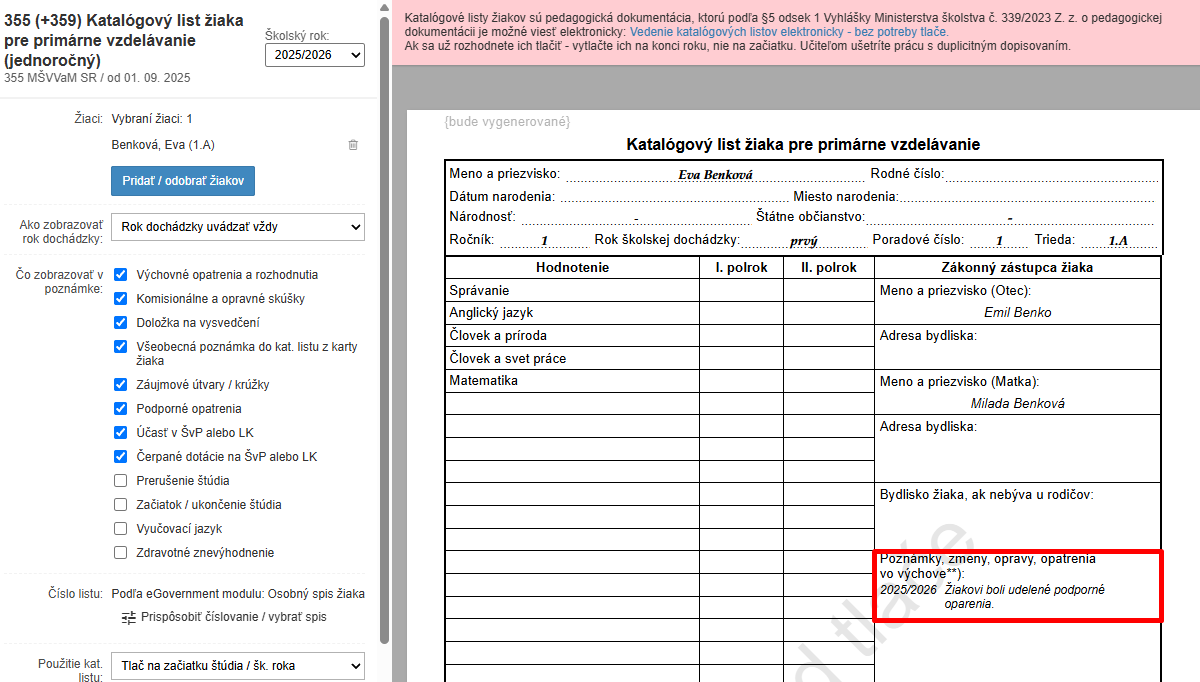Toggle Čerpané dotácie na ŠvP alebo LK
Screen dimensions: 1200x682
click(x=120, y=456)
